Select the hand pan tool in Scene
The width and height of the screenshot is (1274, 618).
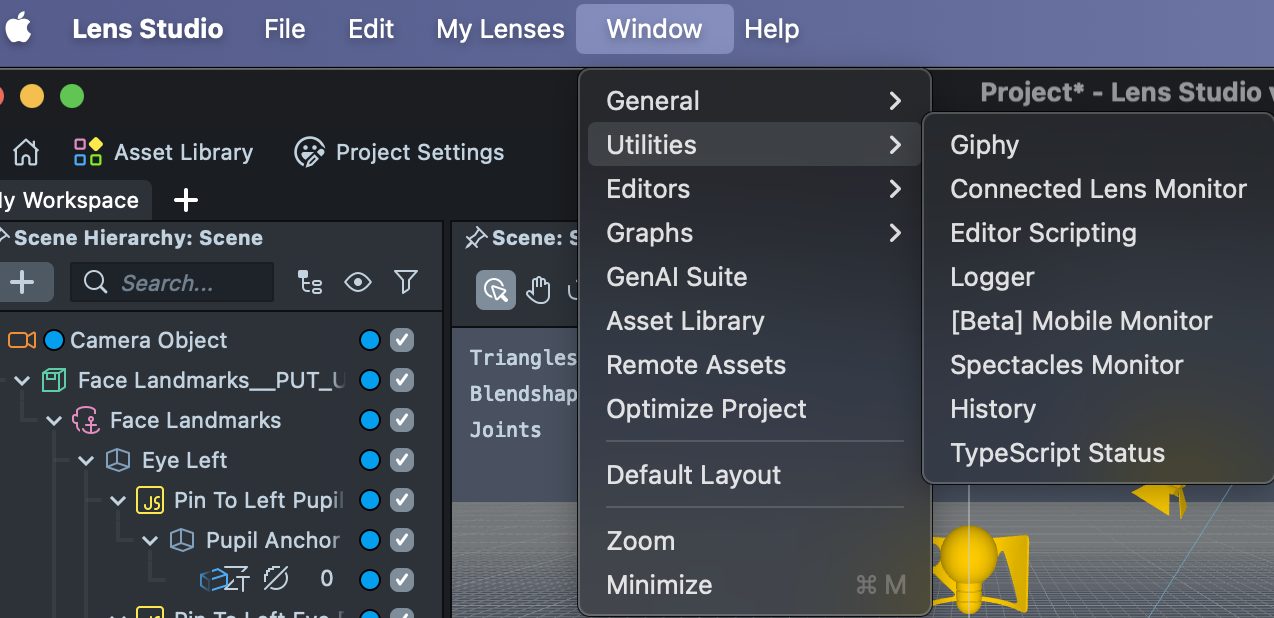[x=539, y=290]
